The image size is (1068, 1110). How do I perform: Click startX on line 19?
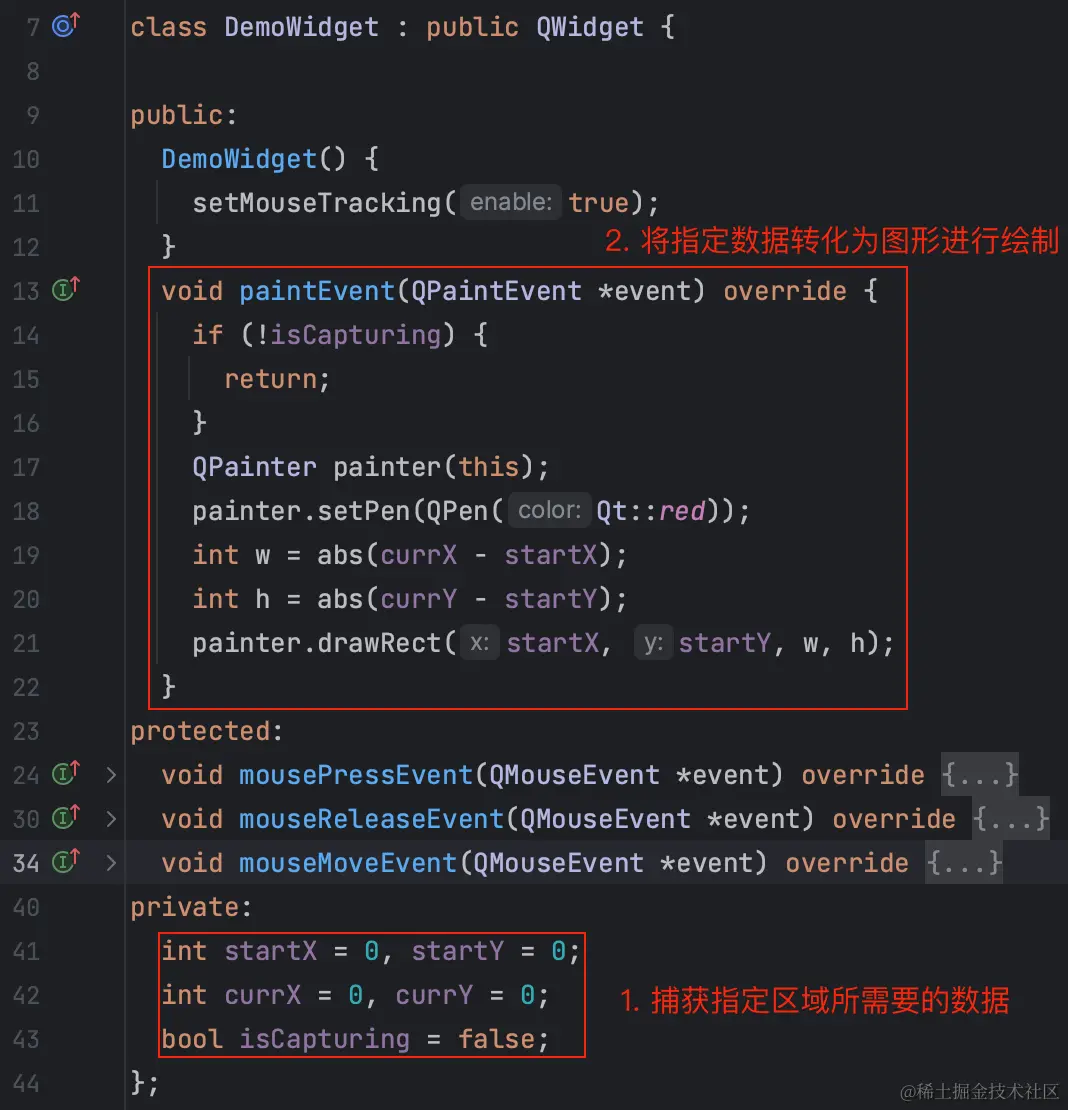551,555
